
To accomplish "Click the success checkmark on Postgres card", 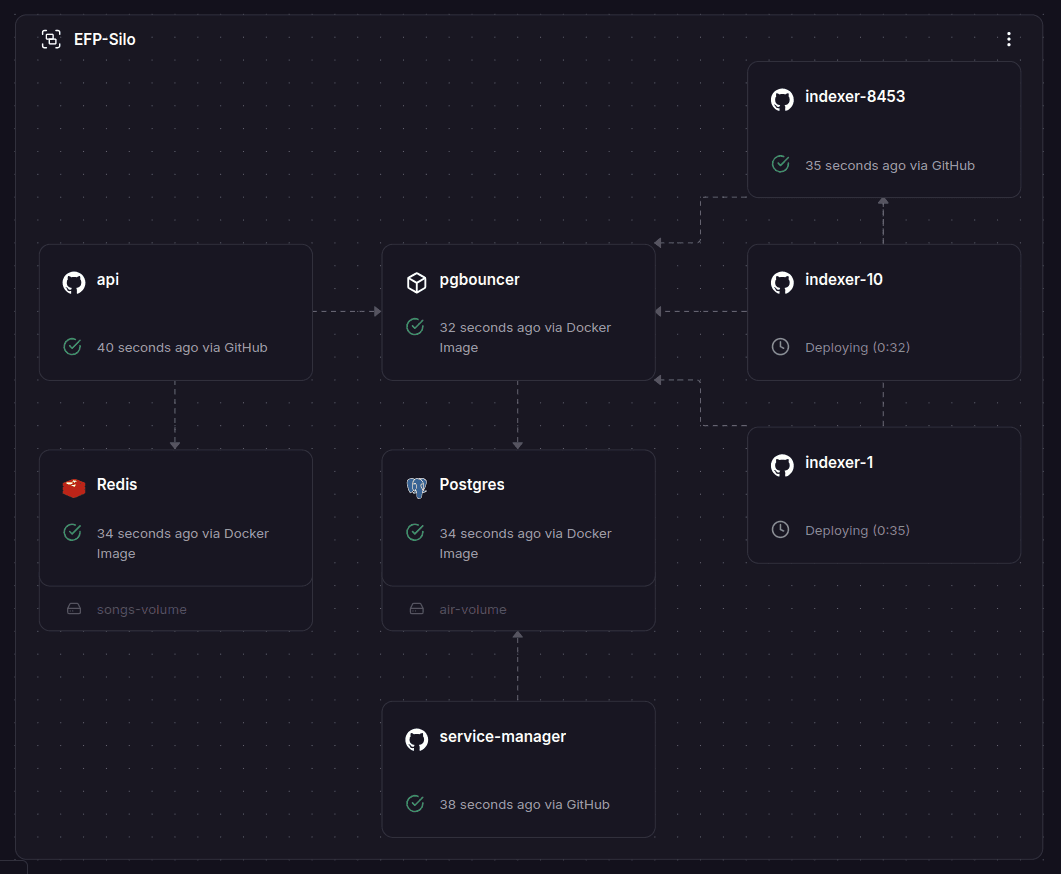I will tap(415, 533).
